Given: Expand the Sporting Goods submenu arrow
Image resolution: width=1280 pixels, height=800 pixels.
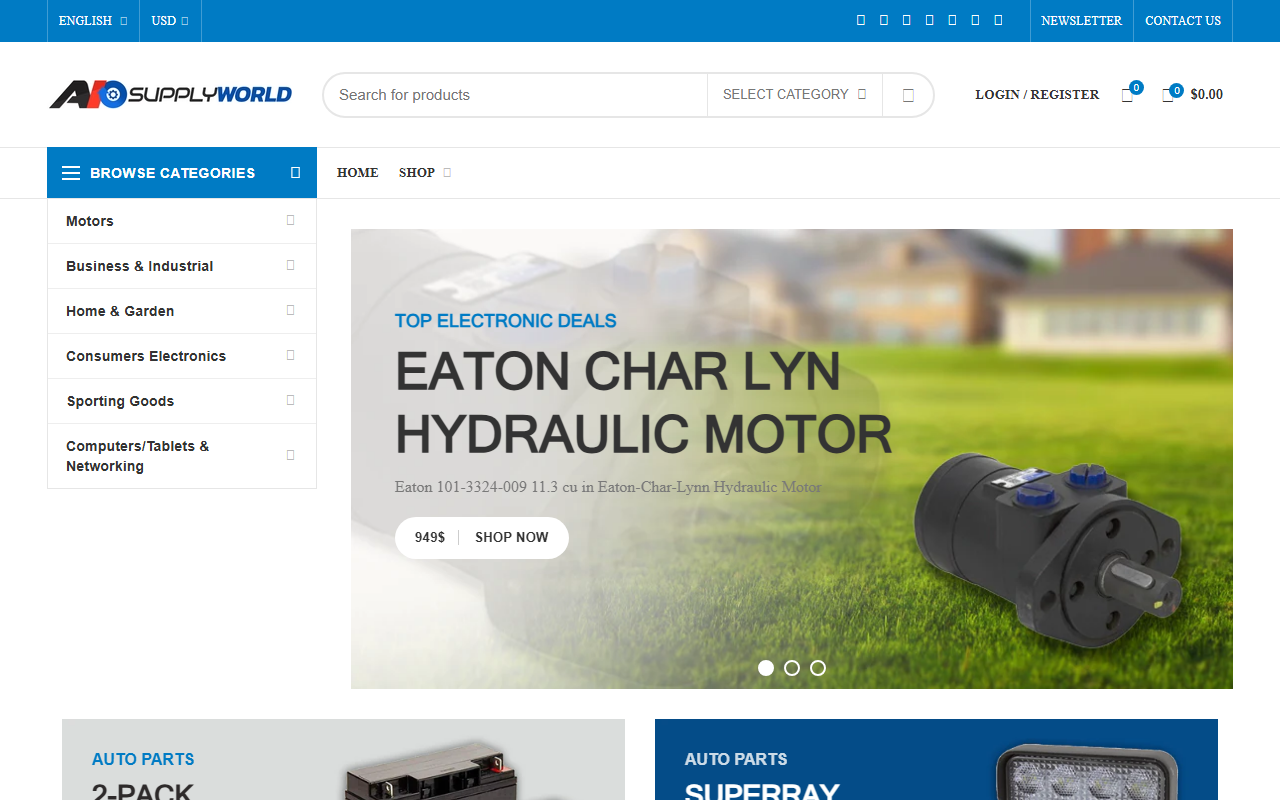Looking at the screenshot, I should coord(291,401).
